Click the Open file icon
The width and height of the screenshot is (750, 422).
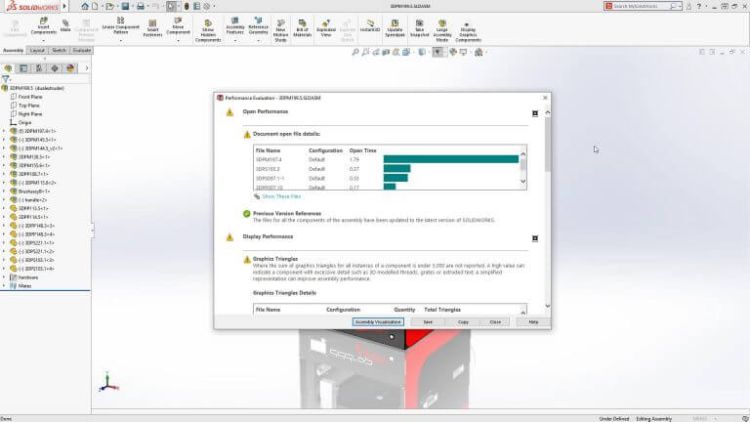point(110,6)
